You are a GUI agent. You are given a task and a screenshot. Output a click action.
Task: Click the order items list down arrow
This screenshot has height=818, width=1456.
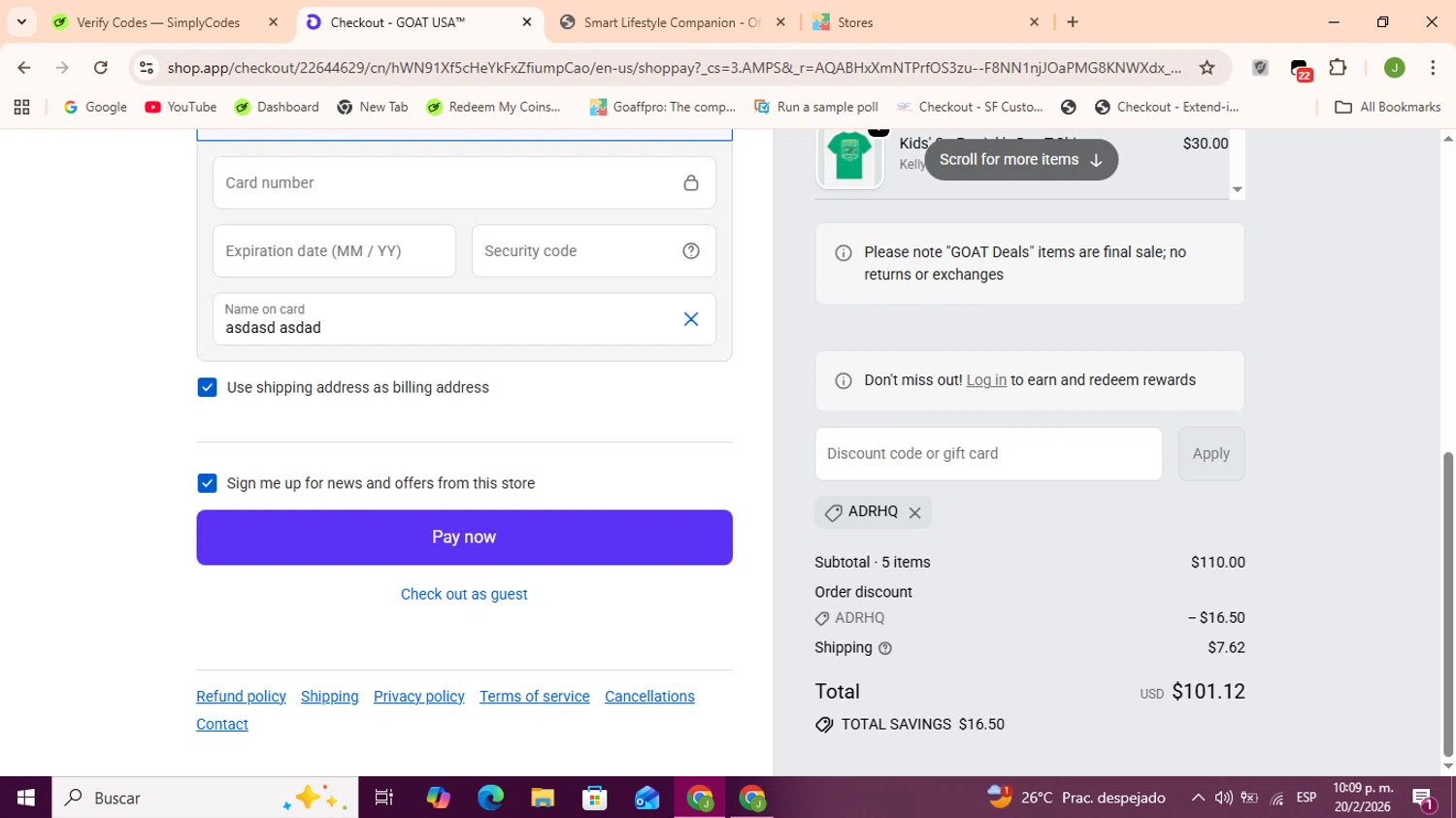pos(1237,190)
